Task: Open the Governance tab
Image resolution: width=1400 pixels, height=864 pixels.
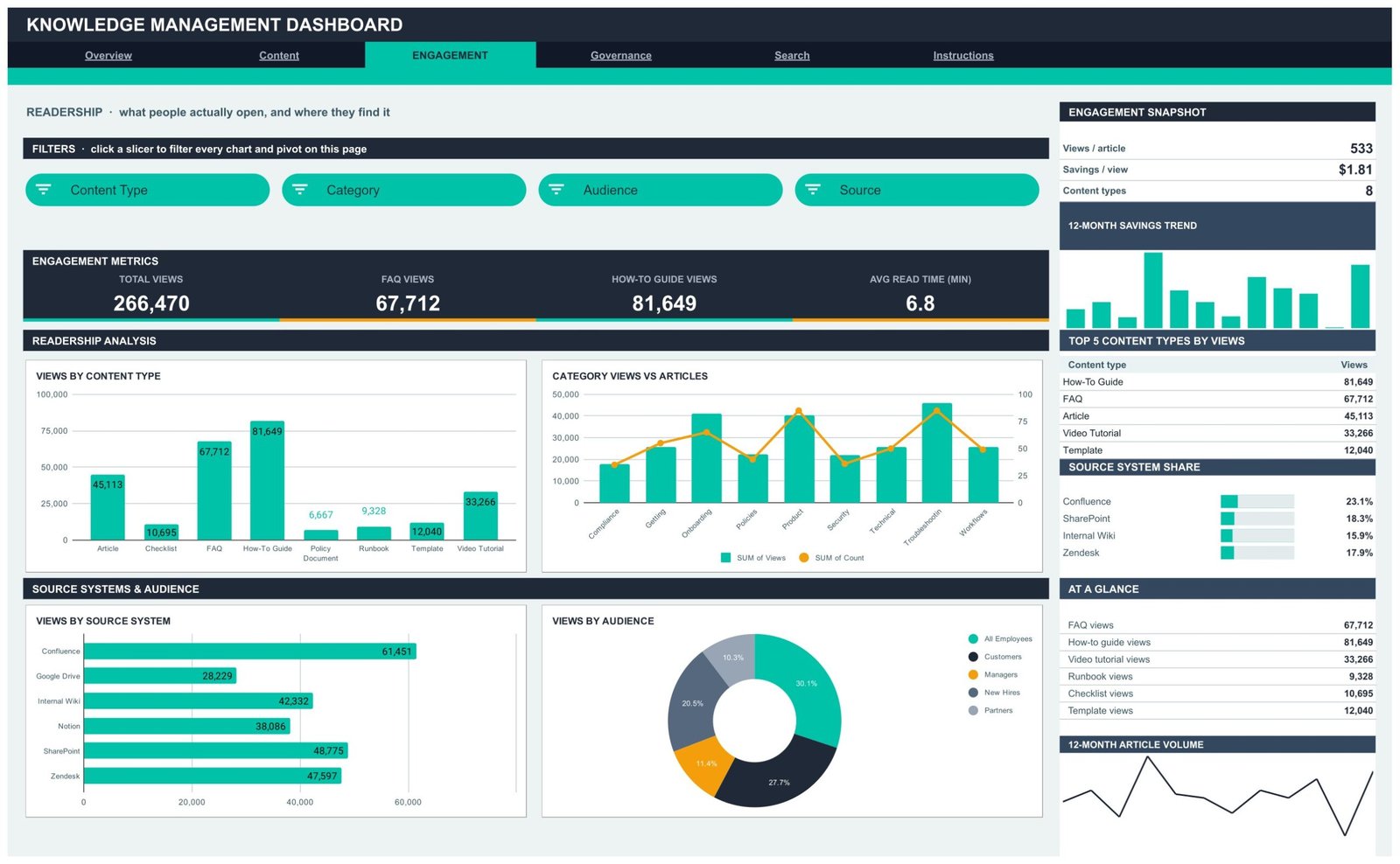Action: coord(621,55)
